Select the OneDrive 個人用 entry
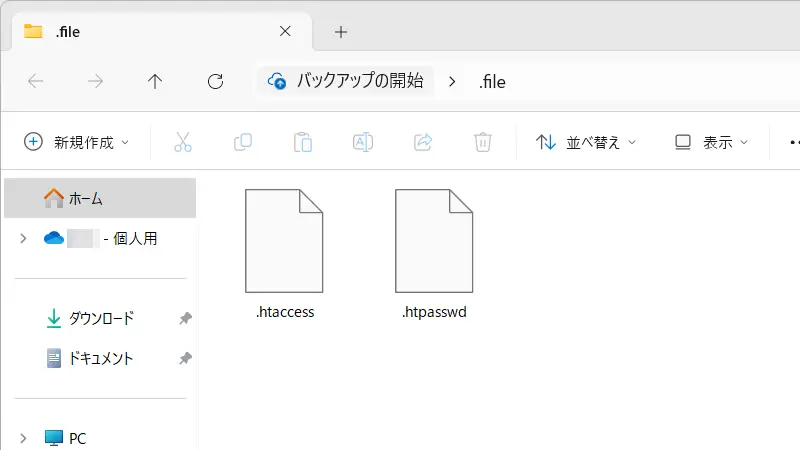Screen dimensions: 800x450 click(101, 238)
